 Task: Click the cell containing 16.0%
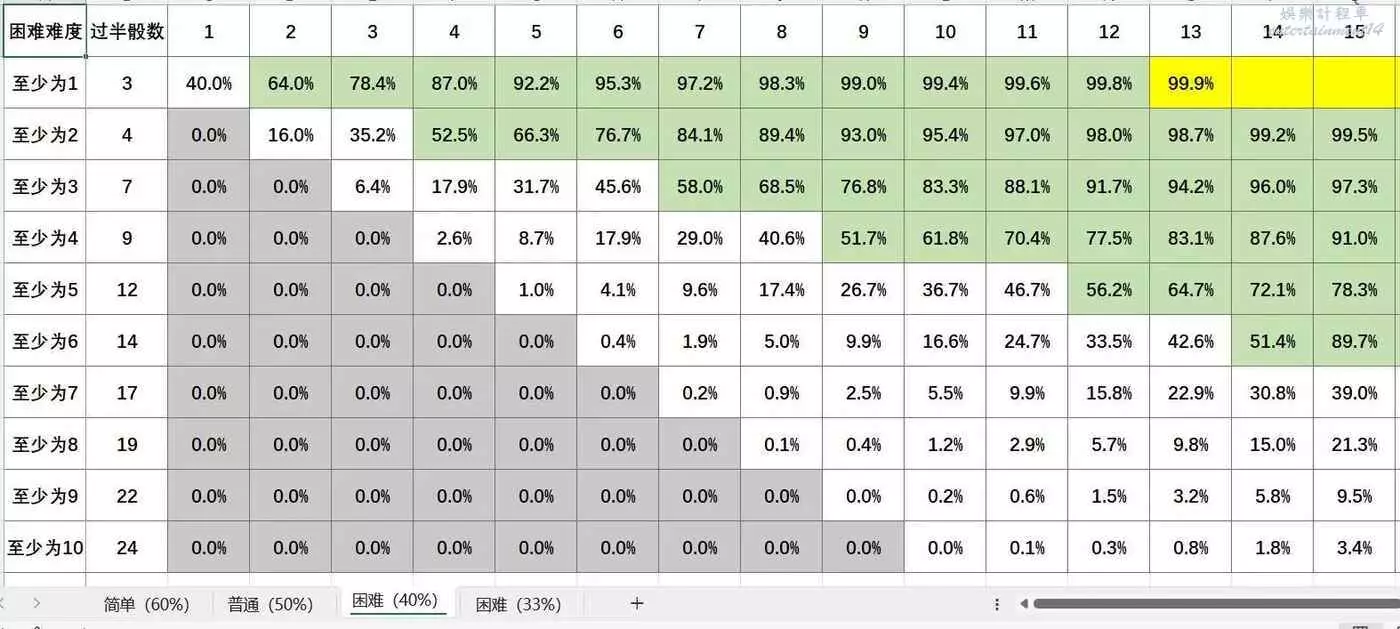[x=291, y=135]
